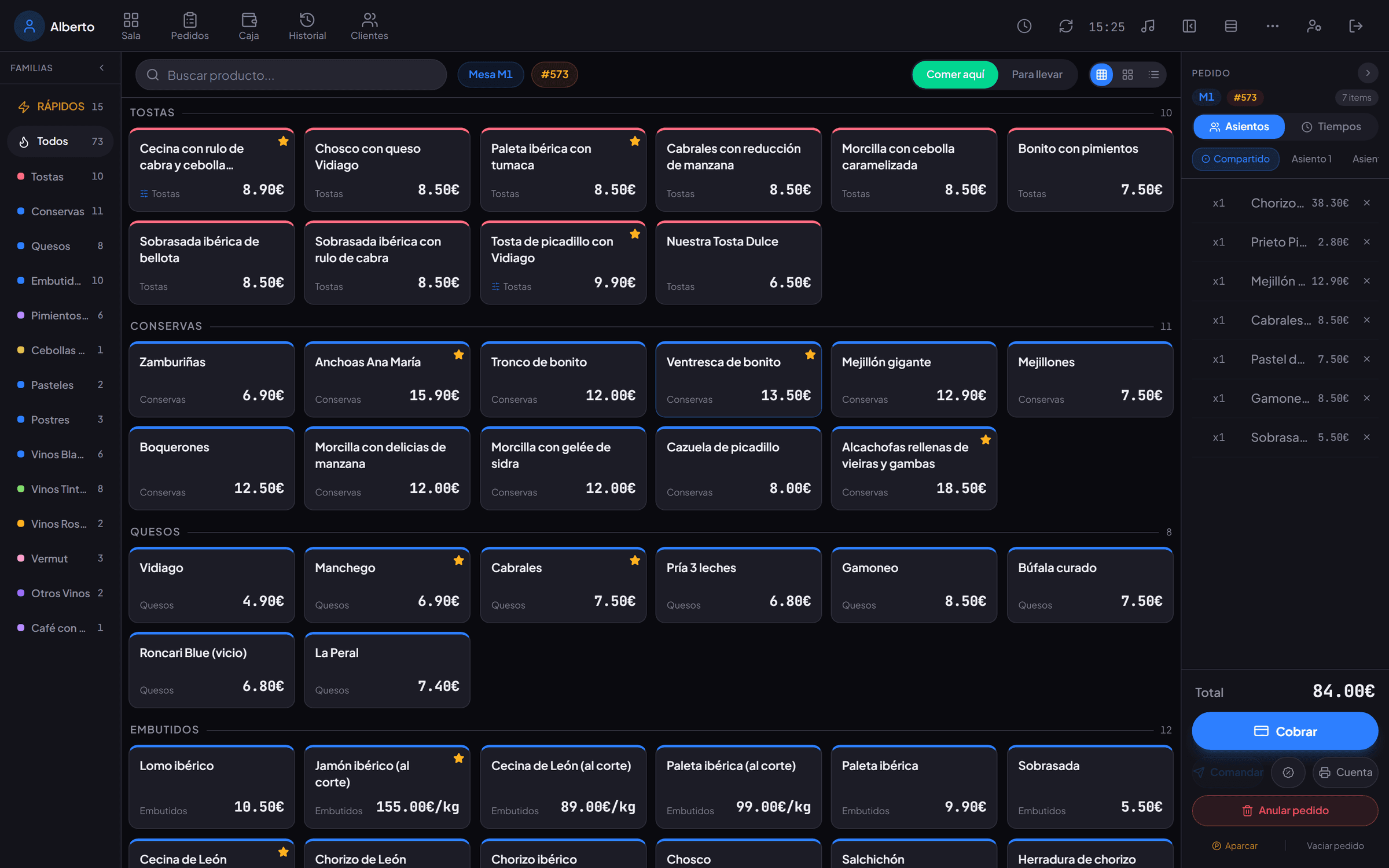Click Aparcar to park the order

pyautogui.click(x=1234, y=846)
